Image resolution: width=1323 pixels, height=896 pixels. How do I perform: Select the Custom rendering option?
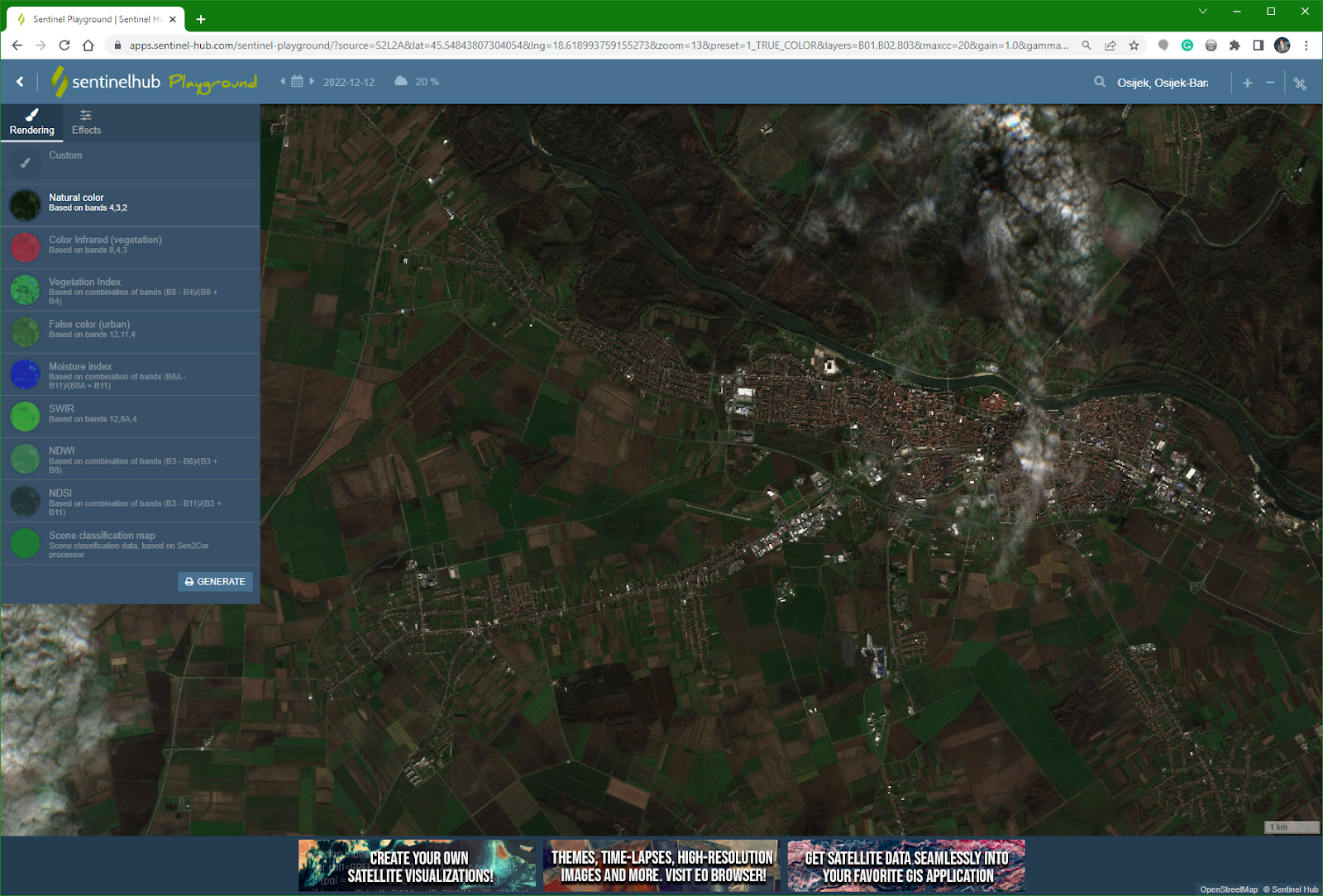pyautogui.click(x=131, y=163)
